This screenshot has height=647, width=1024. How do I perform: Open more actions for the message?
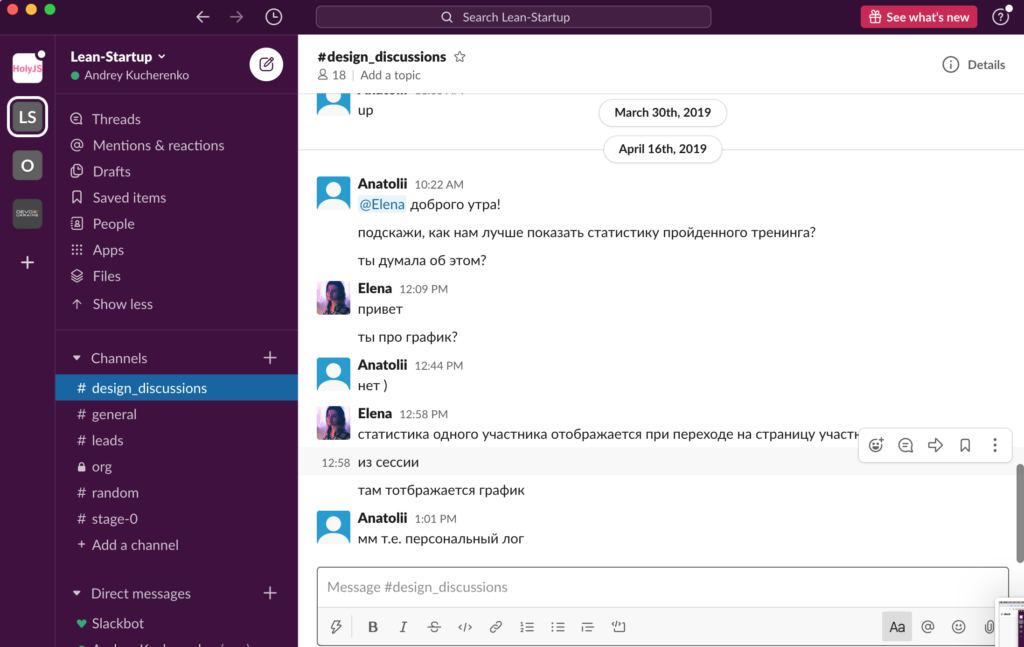[x=995, y=445]
